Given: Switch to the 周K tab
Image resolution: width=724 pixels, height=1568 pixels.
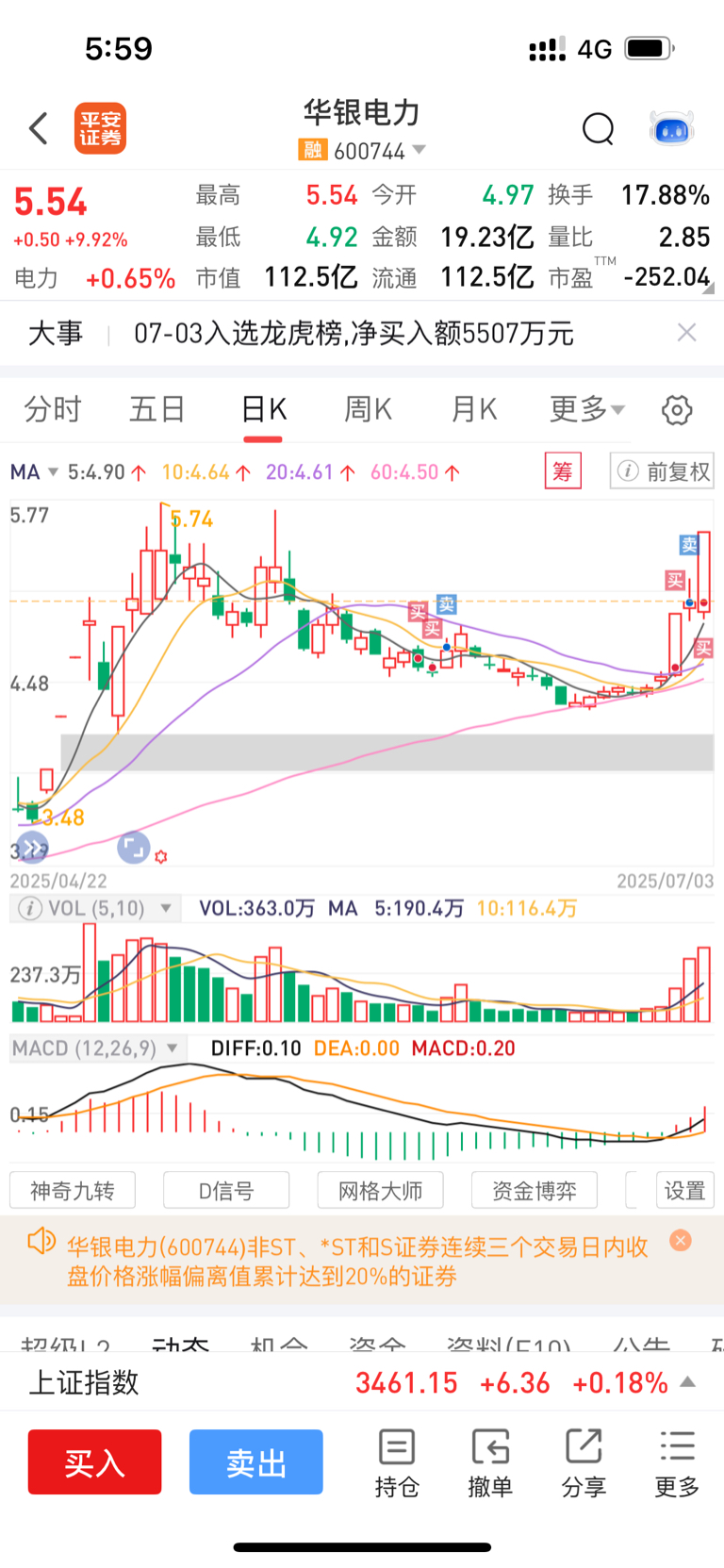Looking at the screenshot, I should click(x=368, y=409).
